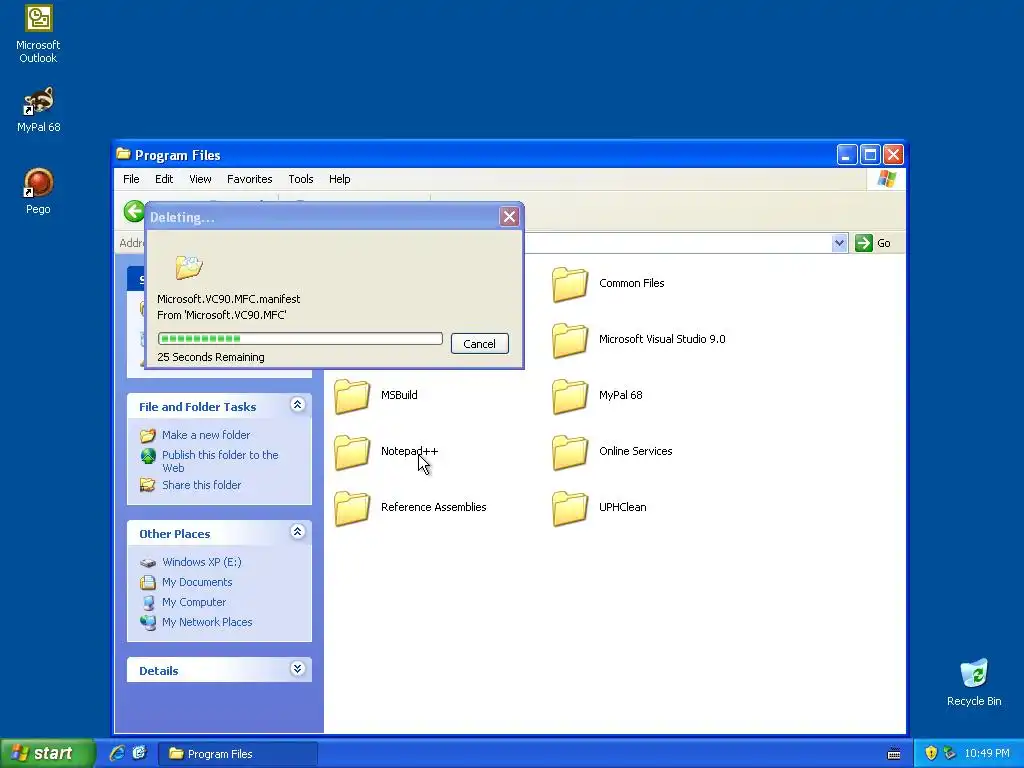Click the green Back arrow button
This screenshot has height=768, width=1024.
134,212
